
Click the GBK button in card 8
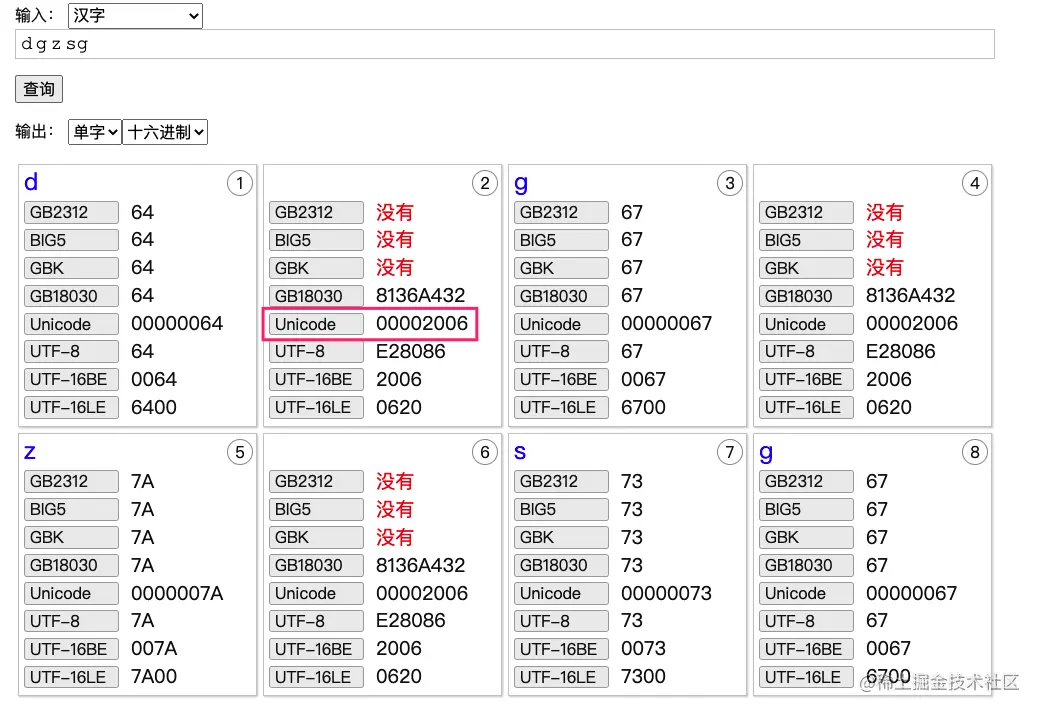coord(806,537)
